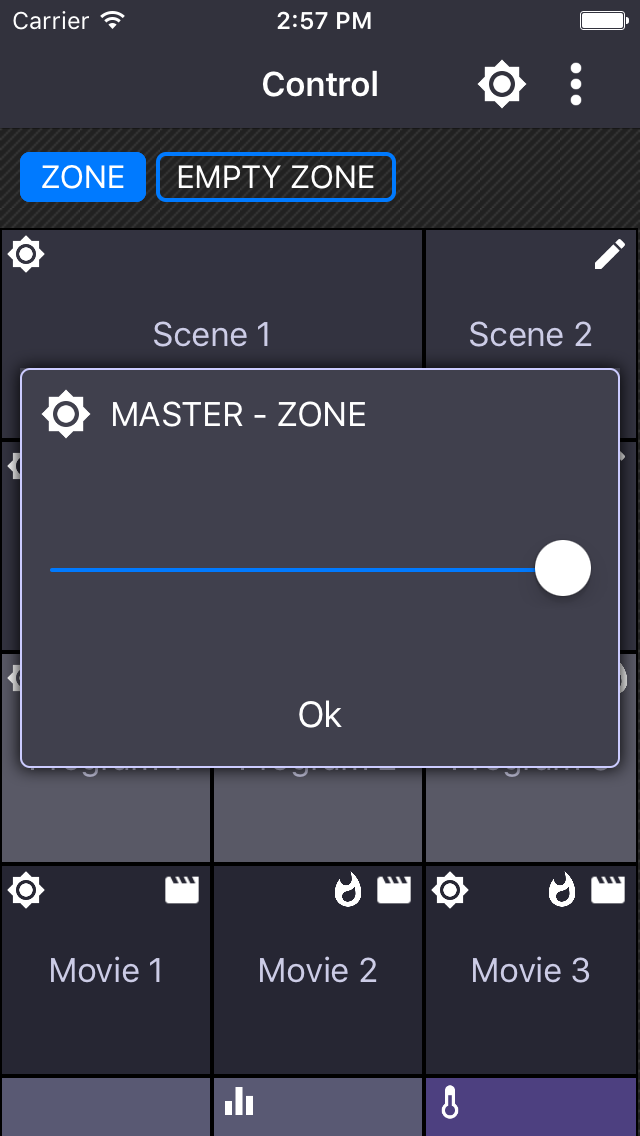This screenshot has height=1136, width=640.
Task: Open brightness settings on the Movie 3 tile
Action: point(450,890)
